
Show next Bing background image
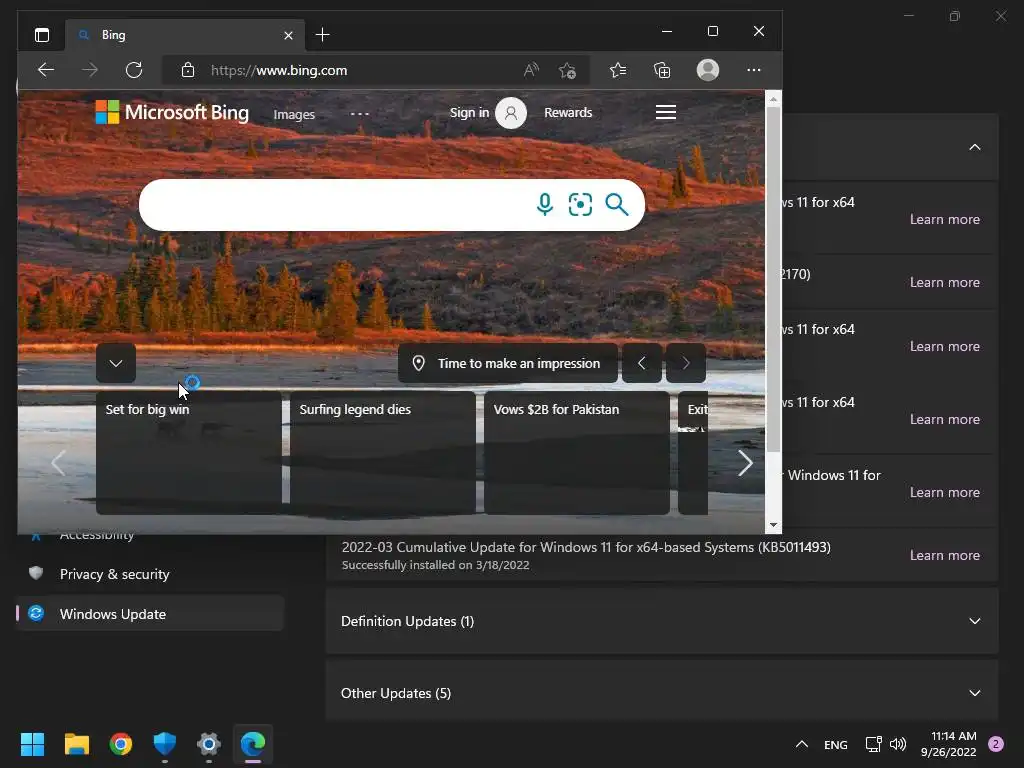pyautogui.click(x=686, y=363)
